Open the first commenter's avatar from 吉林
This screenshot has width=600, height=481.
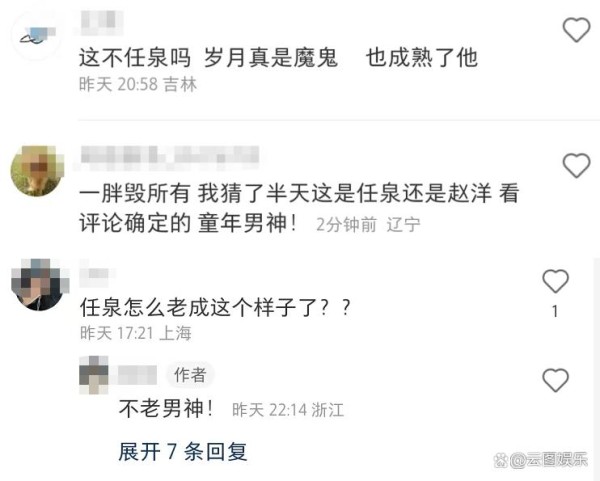coord(37,36)
